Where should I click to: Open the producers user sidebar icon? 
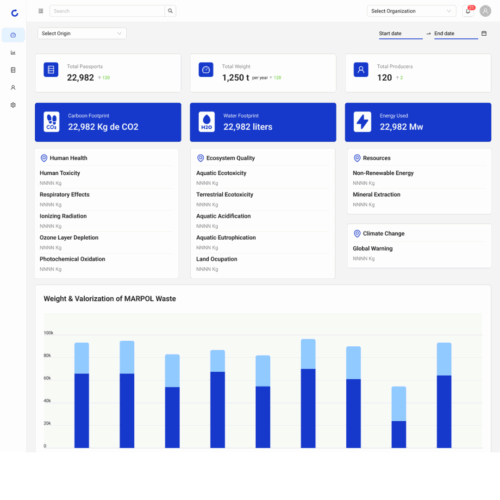(x=13, y=87)
